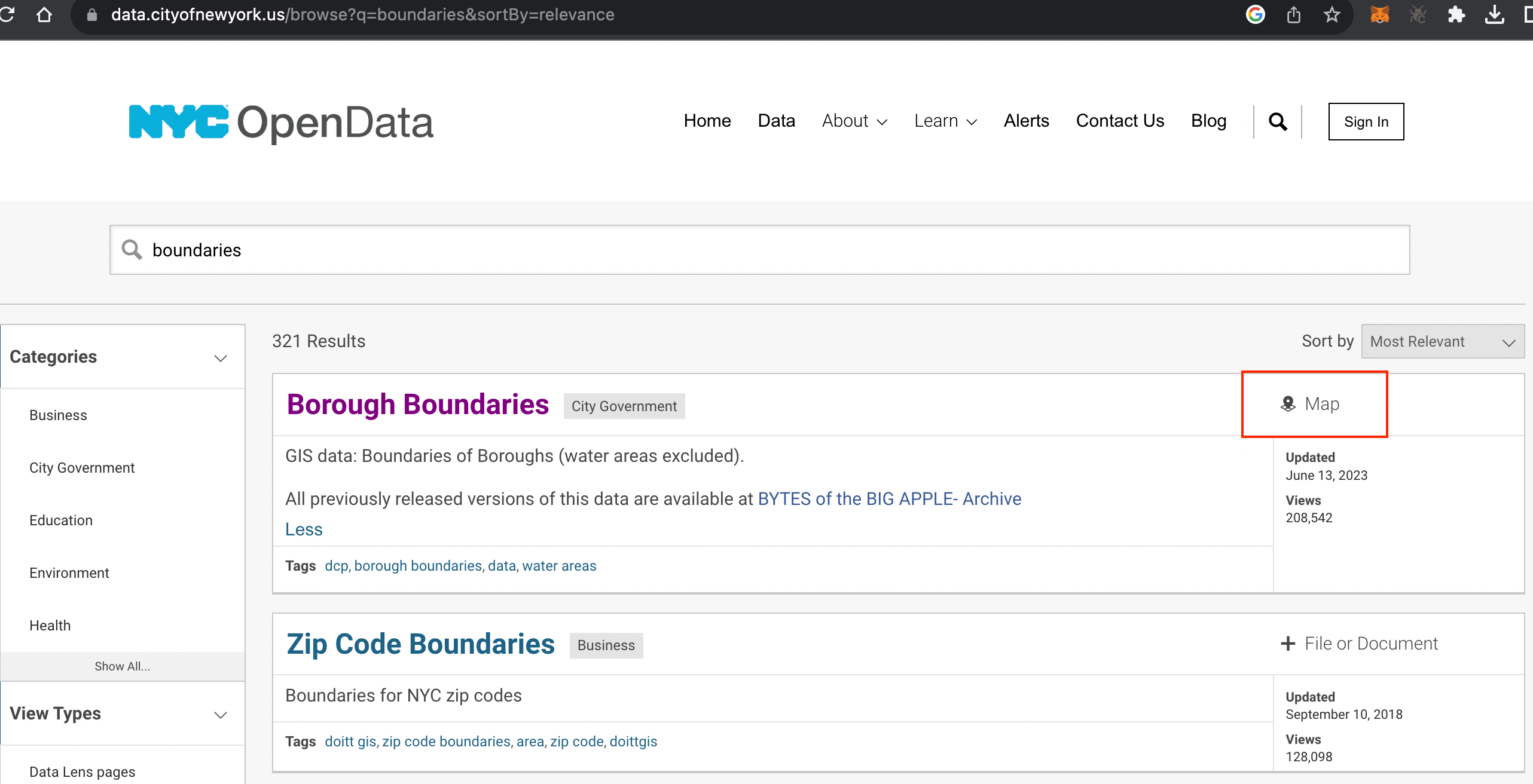1533x784 pixels.
Task: Collapse the Categories section chevron
Action: point(221,358)
